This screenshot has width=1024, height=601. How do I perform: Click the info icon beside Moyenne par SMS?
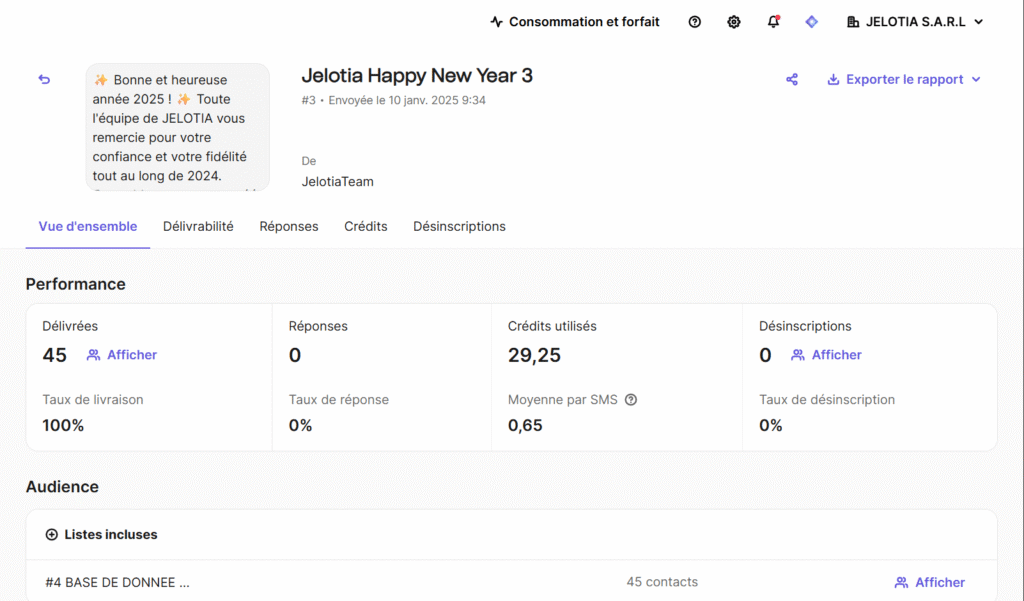coord(631,400)
